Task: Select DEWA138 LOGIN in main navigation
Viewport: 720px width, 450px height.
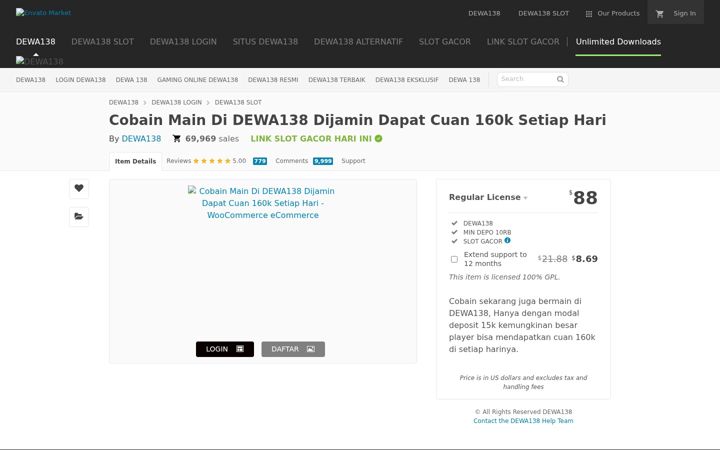Action: [x=183, y=41]
